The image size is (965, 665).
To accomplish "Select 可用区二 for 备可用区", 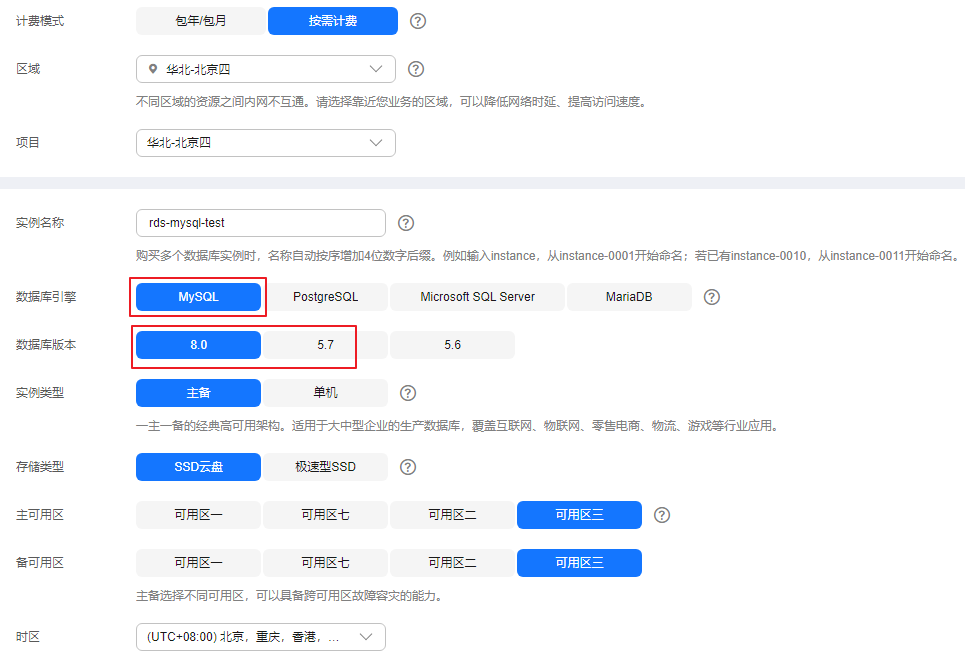I will [452, 563].
